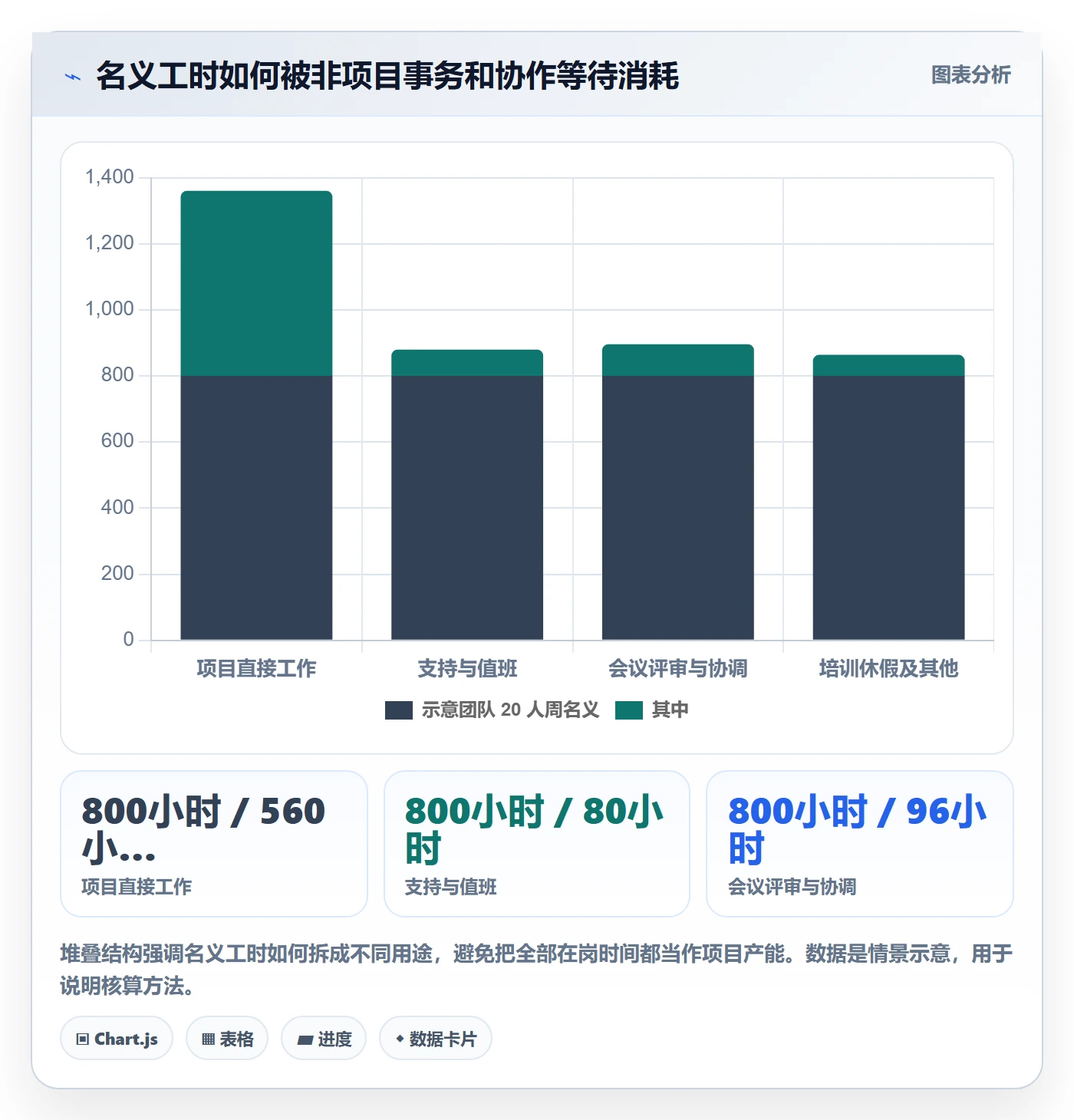Click 会议评审与协调 caption in third data card

(x=792, y=887)
